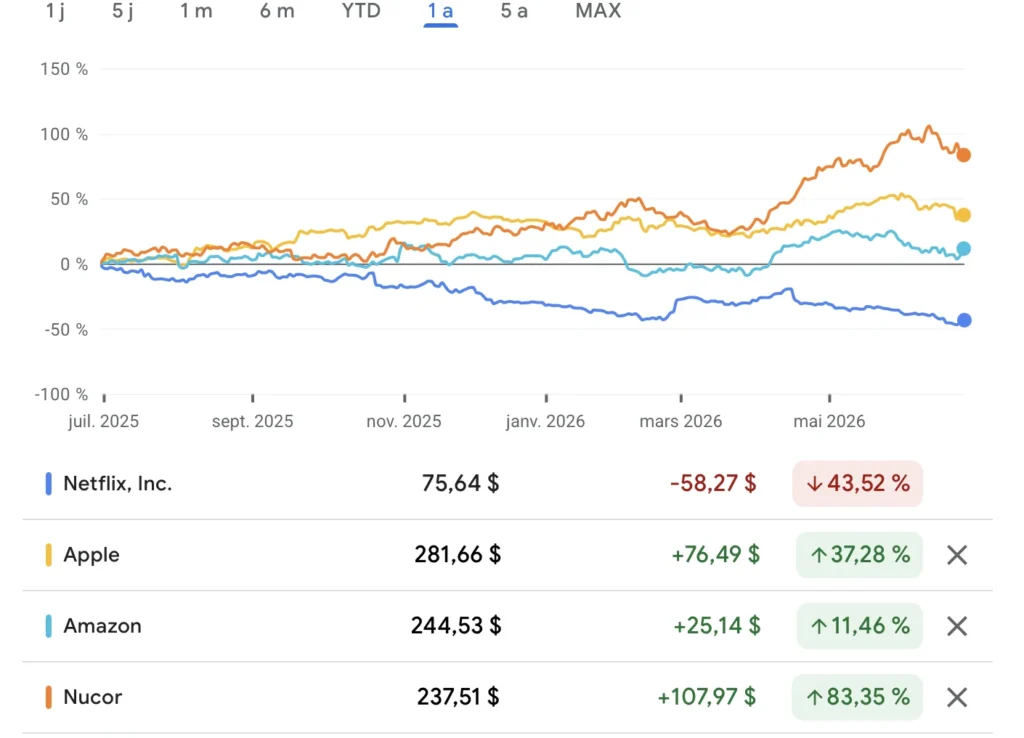
Task: Click the 150 % axis label
Action: (64, 69)
